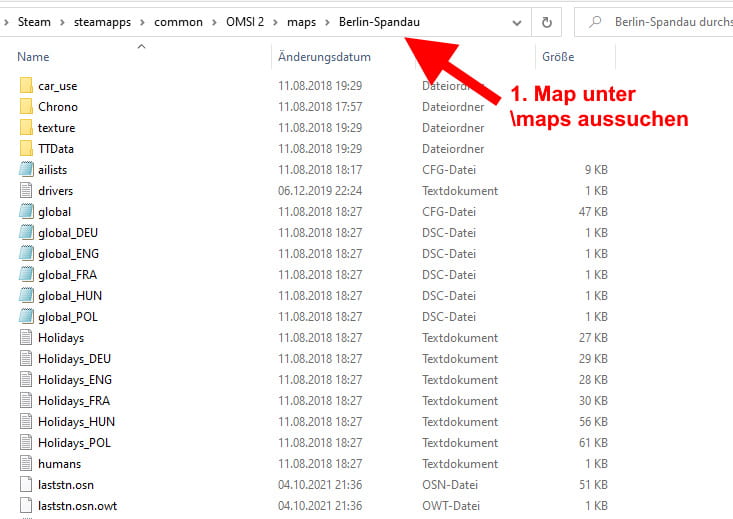Click the global_DEU file icon

click(x=26, y=233)
